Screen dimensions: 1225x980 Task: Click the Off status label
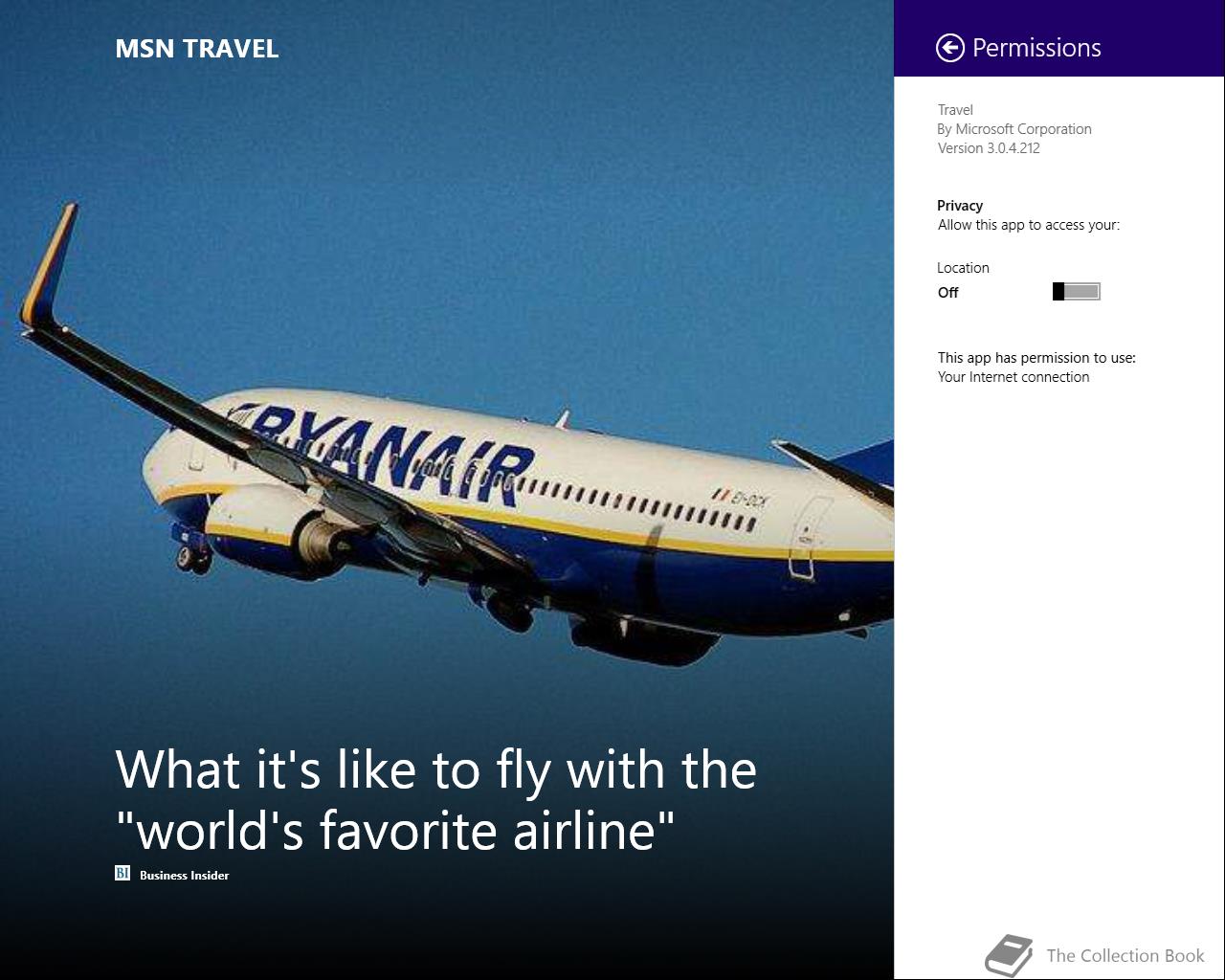(x=947, y=293)
